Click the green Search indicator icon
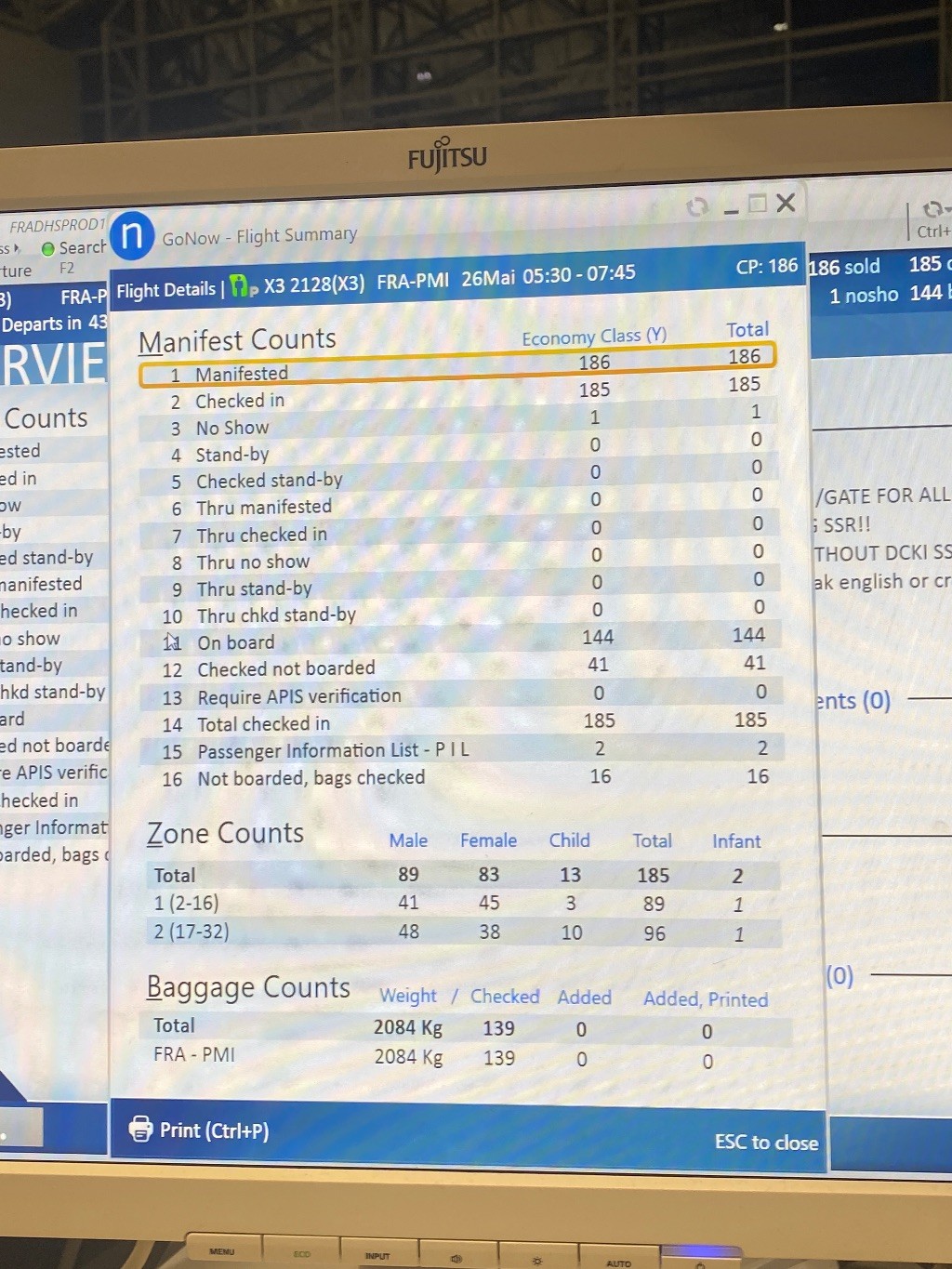952x1269 pixels. coord(48,249)
